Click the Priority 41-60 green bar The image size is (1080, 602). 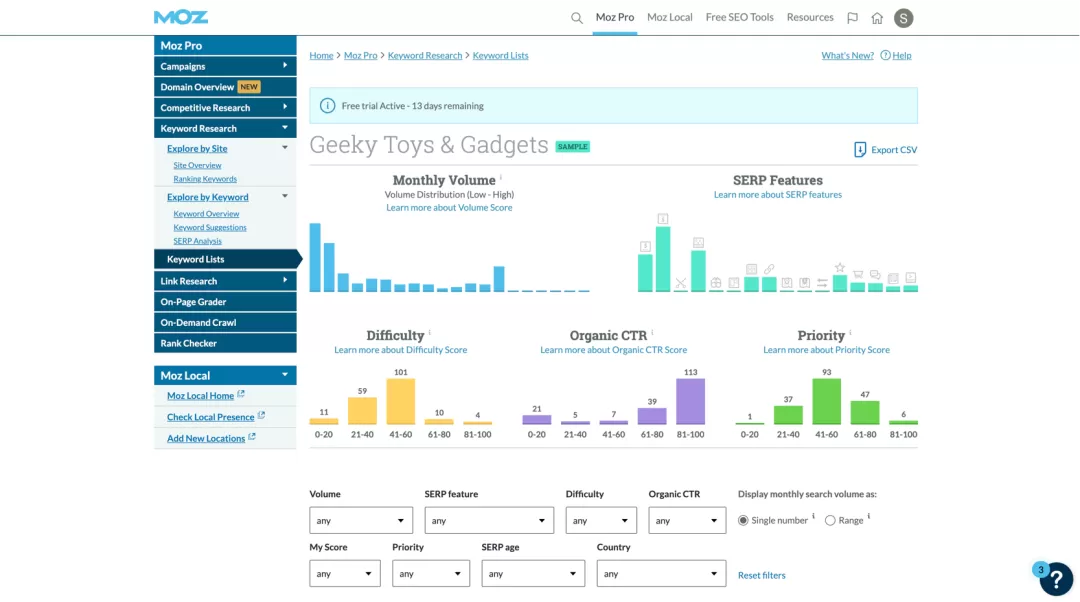(x=827, y=402)
